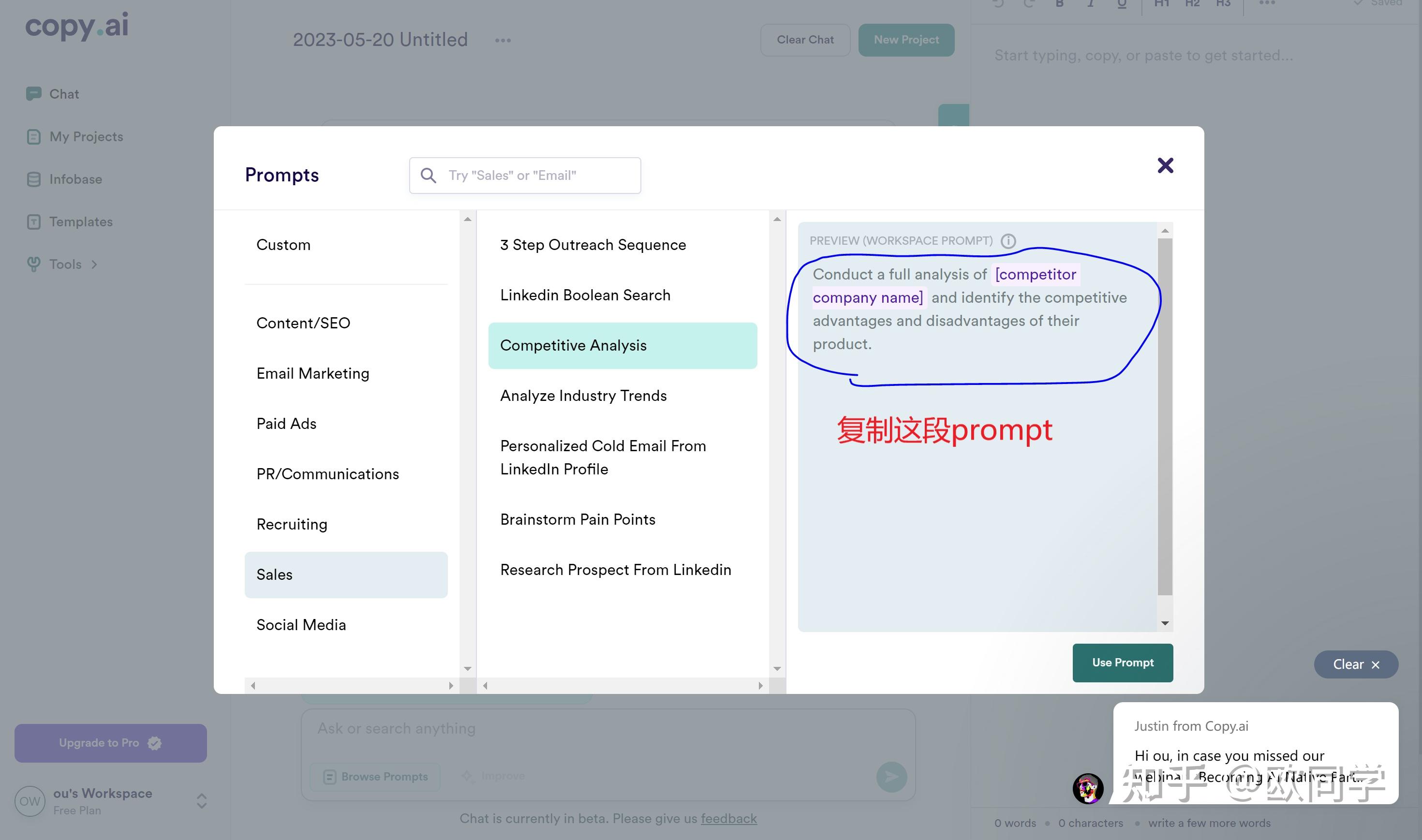Image resolution: width=1422 pixels, height=840 pixels.
Task: Click the search magnifier icon in Prompts
Action: coord(429,176)
